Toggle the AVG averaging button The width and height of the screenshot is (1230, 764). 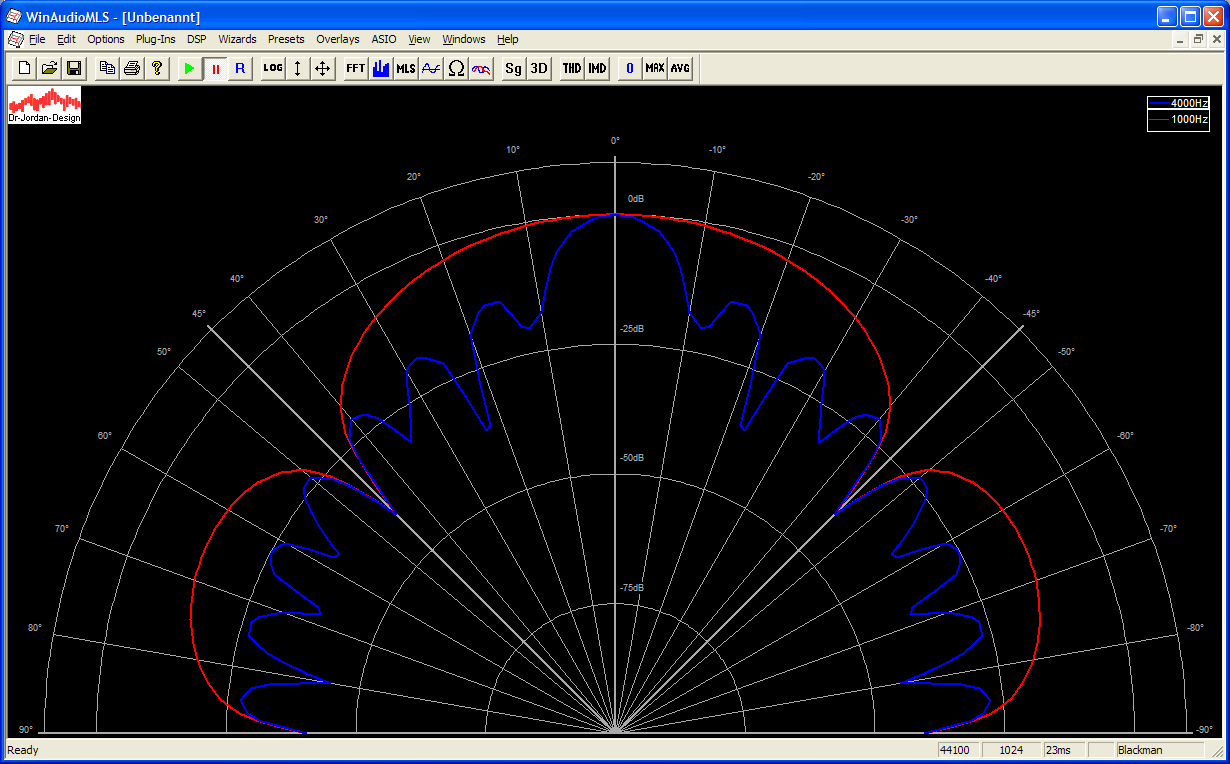(x=680, y=68)
